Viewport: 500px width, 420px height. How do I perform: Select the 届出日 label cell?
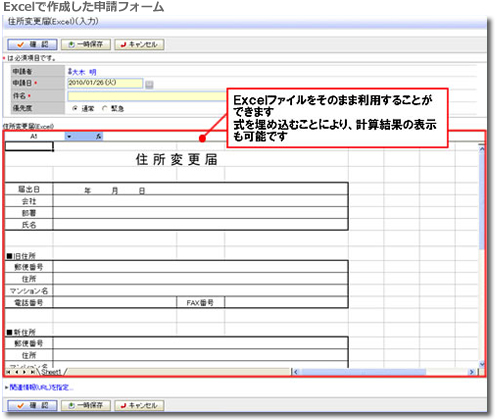[x=29, y=189]
